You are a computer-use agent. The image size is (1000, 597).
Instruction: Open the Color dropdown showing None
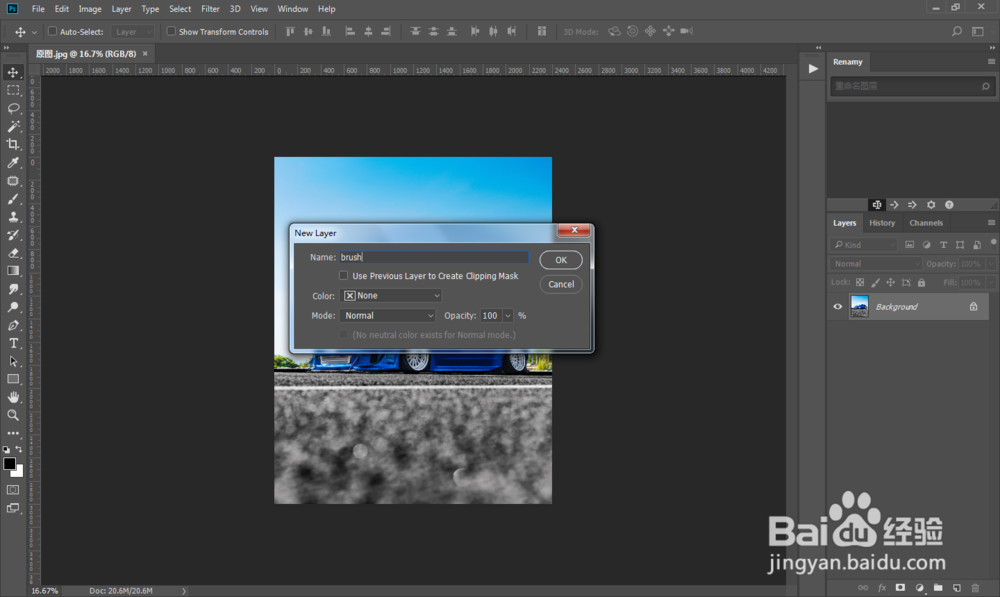pyautogui.click(x=391, y=295)
